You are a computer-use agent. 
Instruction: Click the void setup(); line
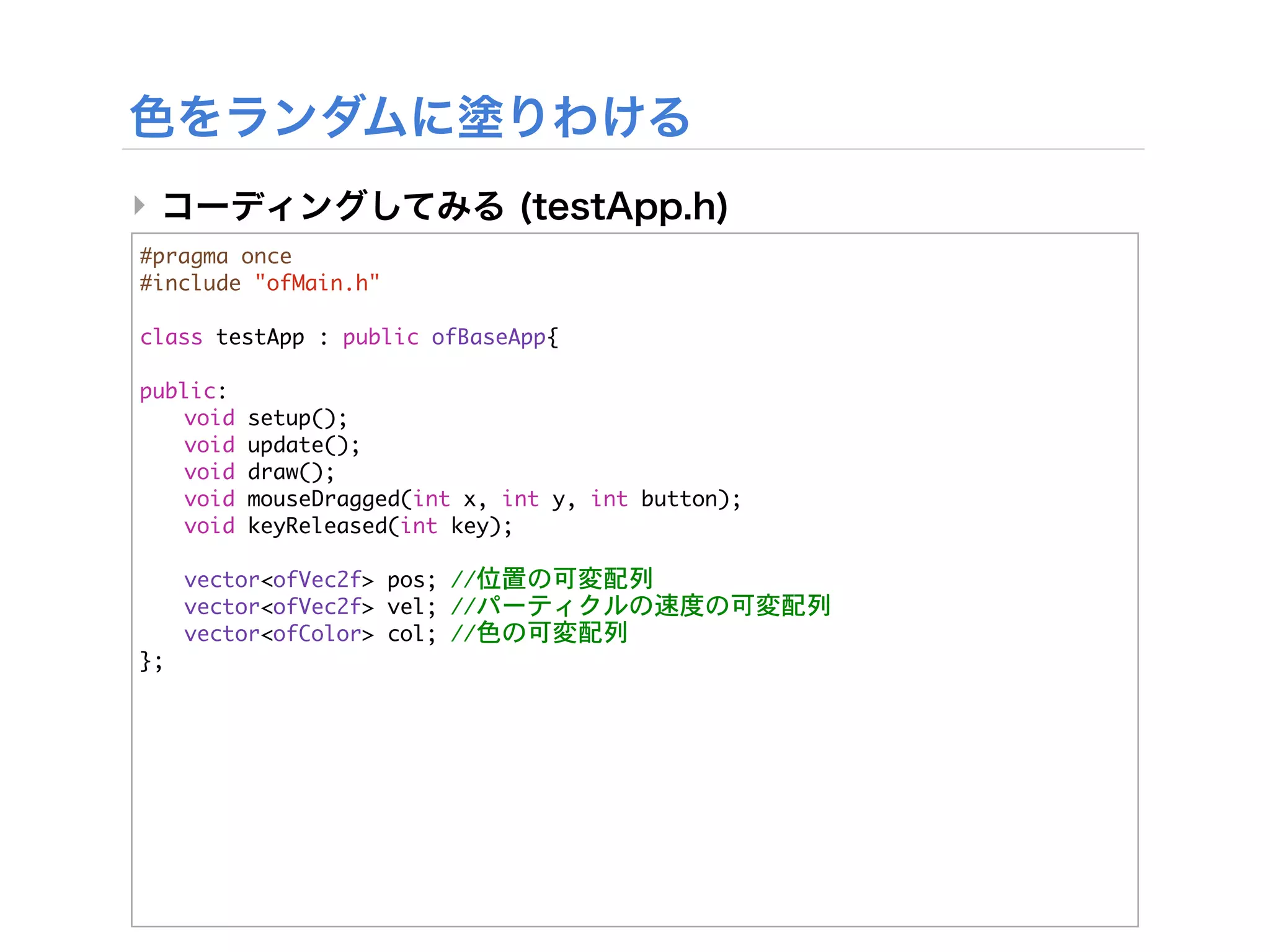(265, 418)
